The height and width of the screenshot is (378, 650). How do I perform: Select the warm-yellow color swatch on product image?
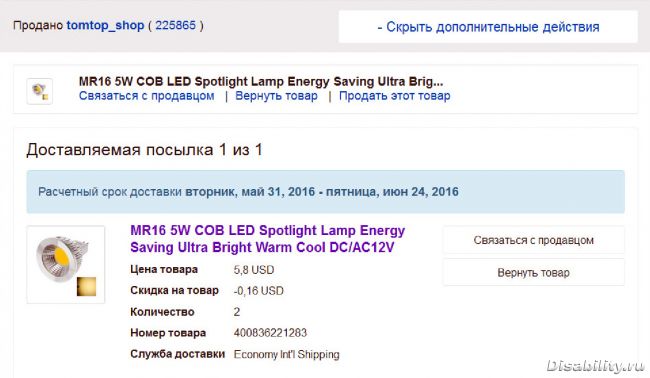86,286
